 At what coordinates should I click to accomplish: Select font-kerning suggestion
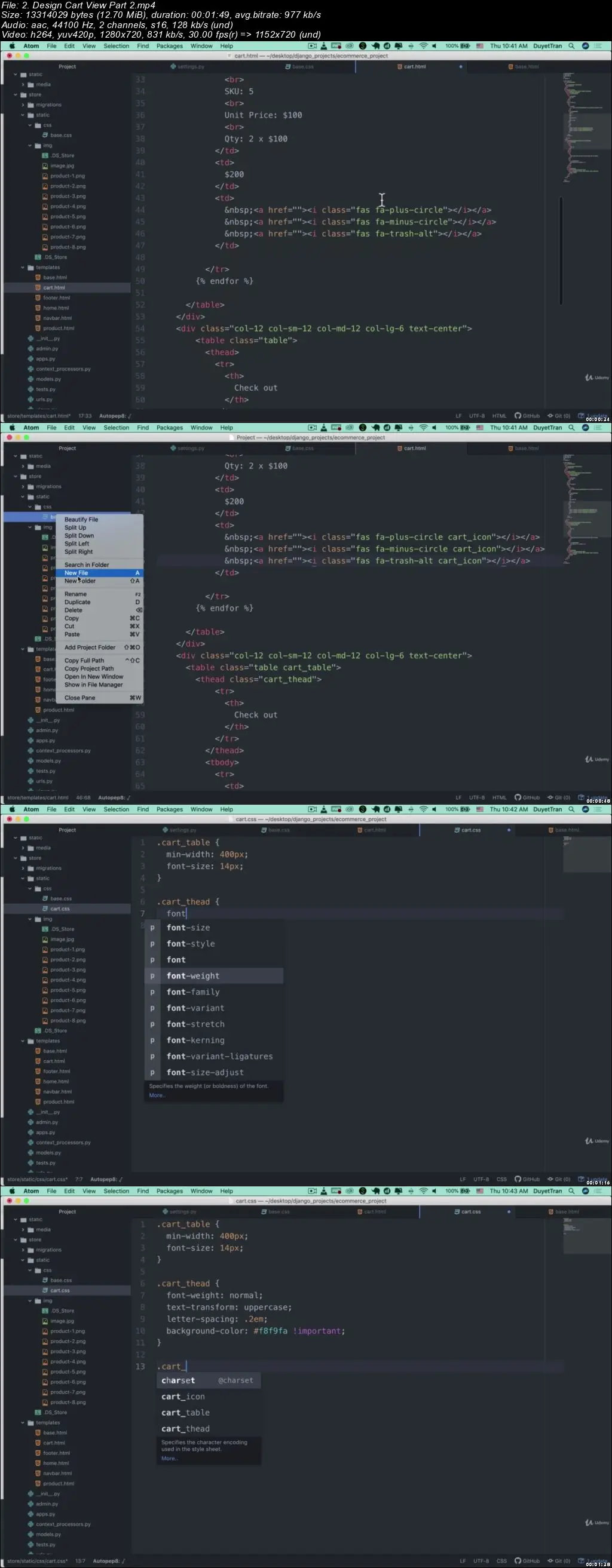(x=214, y=1041)
